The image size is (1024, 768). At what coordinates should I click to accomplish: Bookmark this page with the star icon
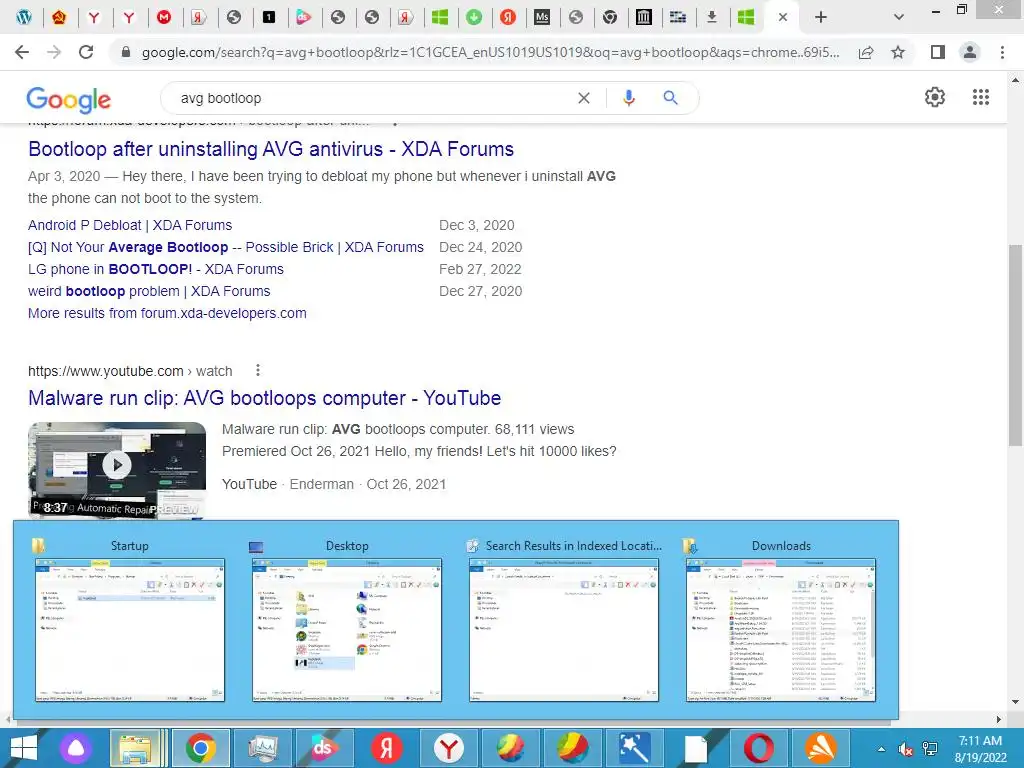898,52
